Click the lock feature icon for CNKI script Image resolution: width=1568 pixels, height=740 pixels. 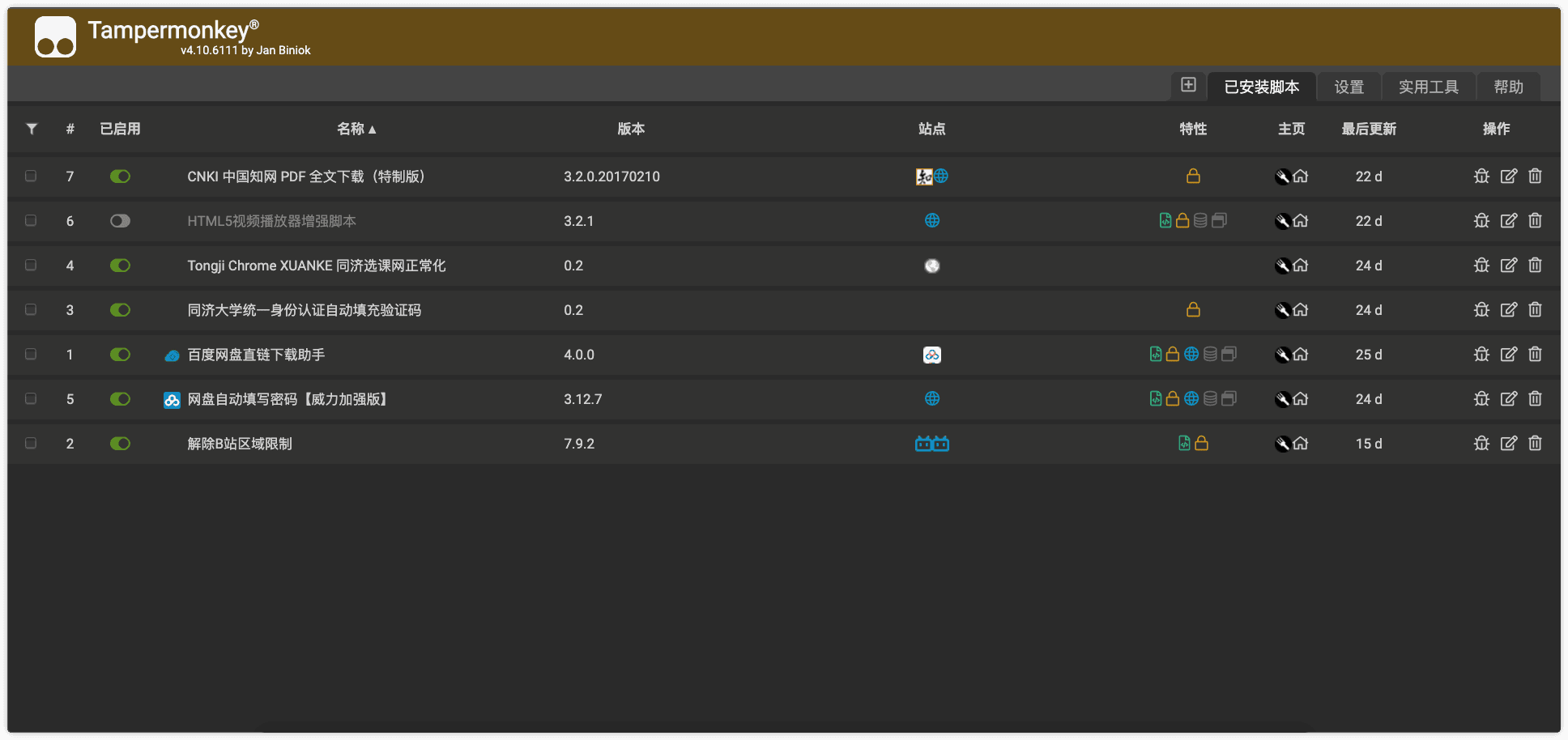coord(1193,176)
